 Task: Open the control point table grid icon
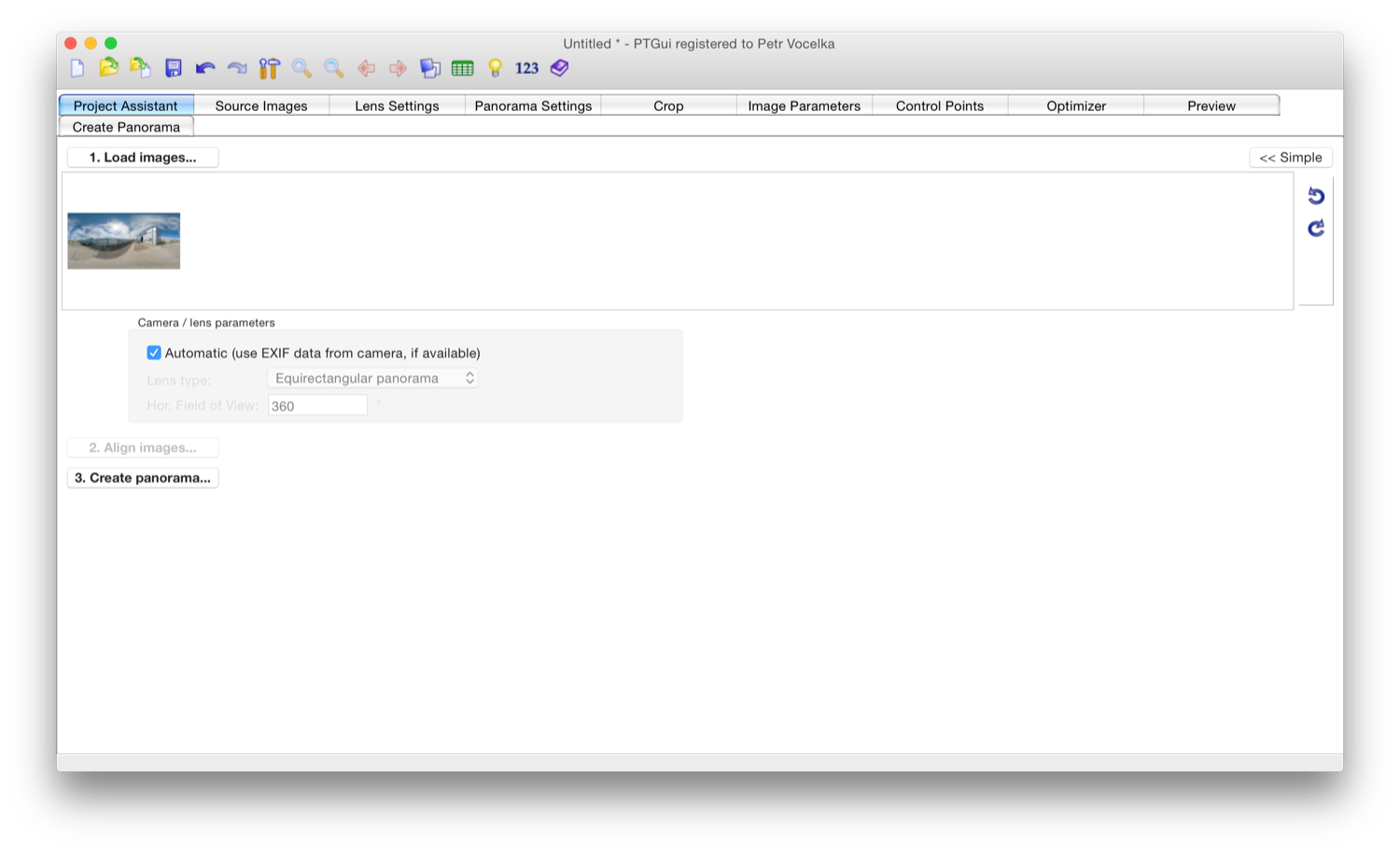pos(463,68)
